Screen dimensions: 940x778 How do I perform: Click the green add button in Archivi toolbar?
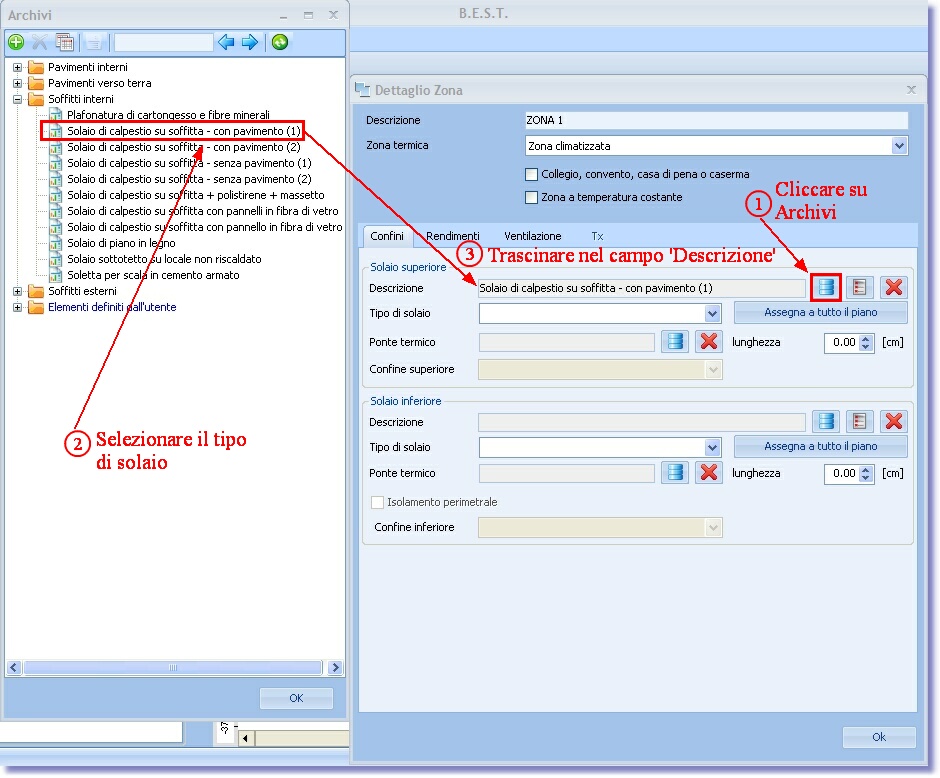(16, 42)
